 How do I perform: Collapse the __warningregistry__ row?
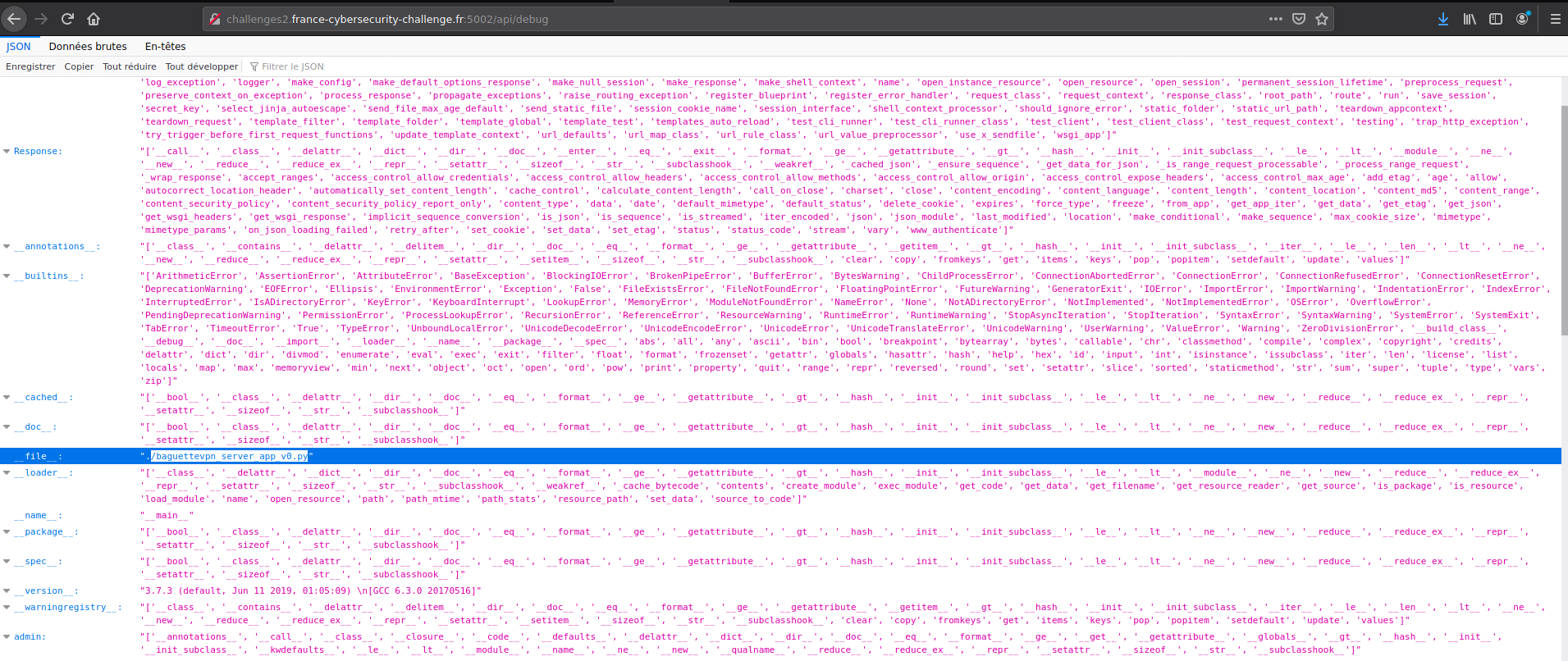(x=7, y=608)
